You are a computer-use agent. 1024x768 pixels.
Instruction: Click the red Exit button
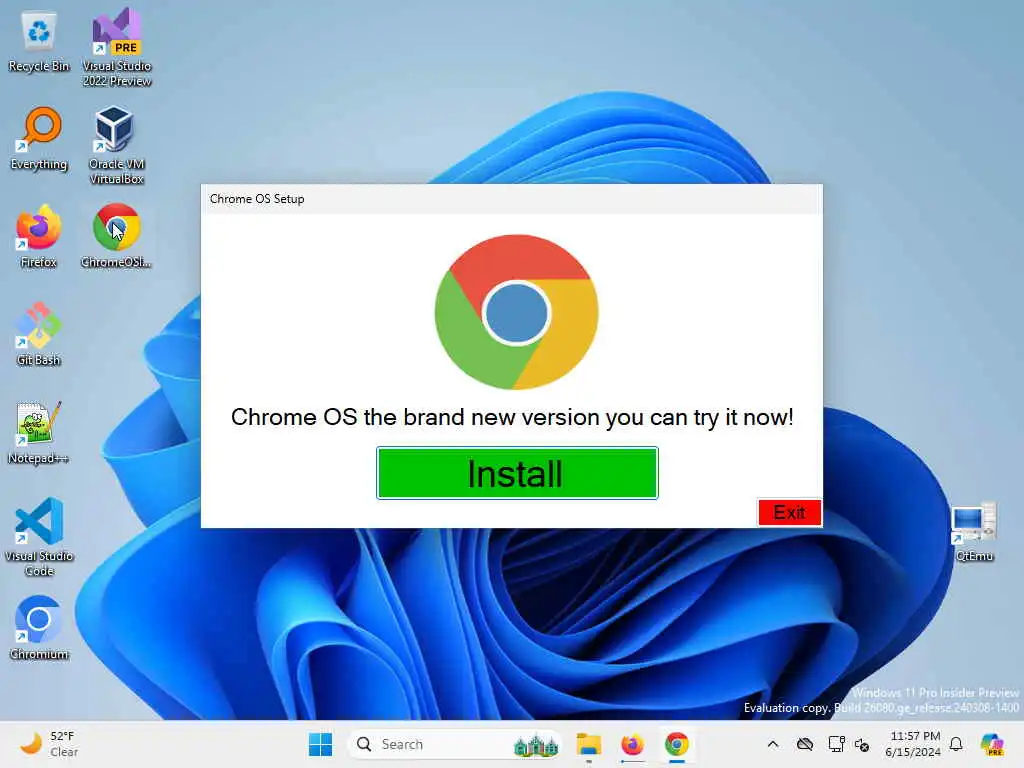tap(789, 513)
